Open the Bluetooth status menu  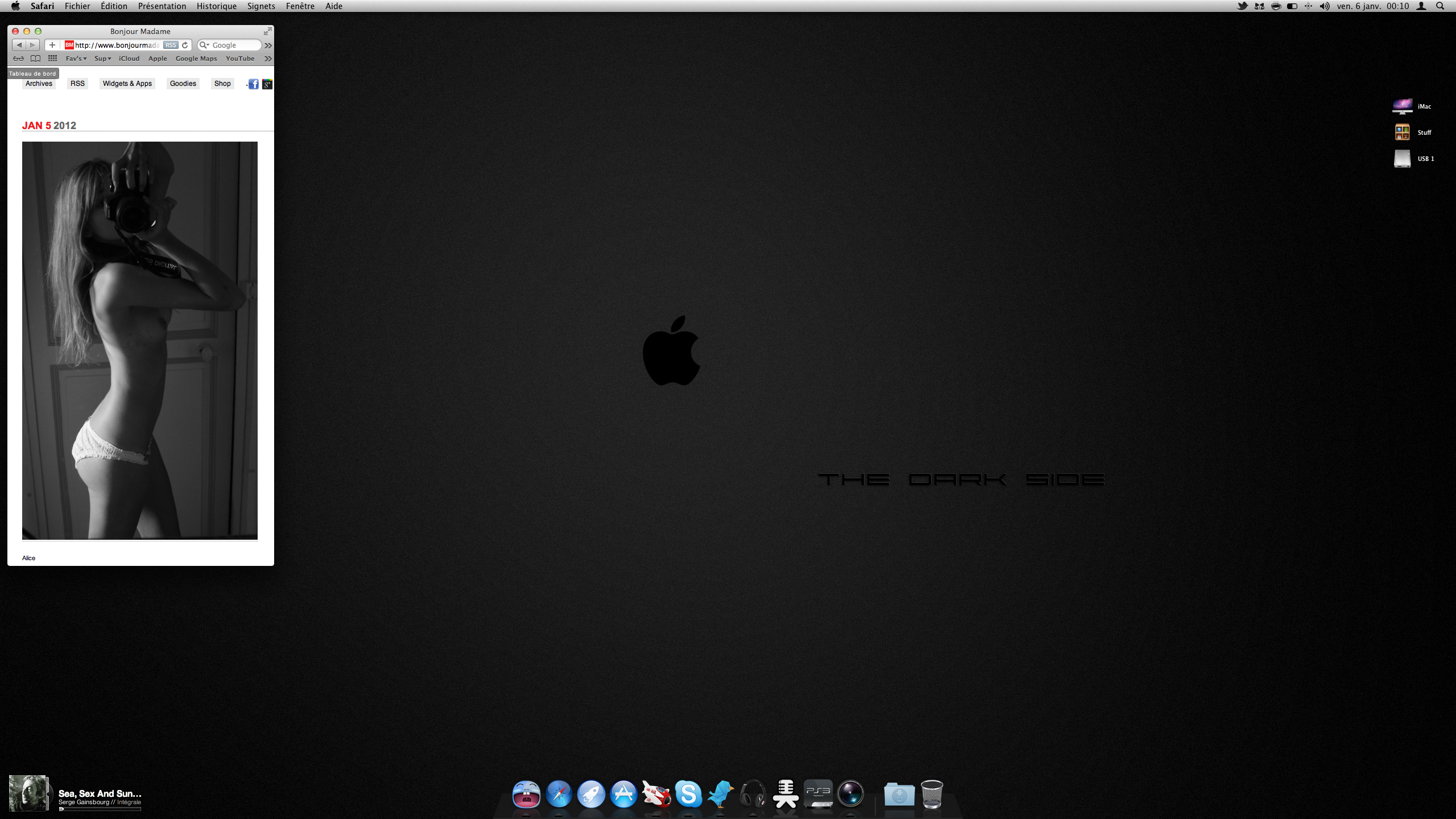1309,6
